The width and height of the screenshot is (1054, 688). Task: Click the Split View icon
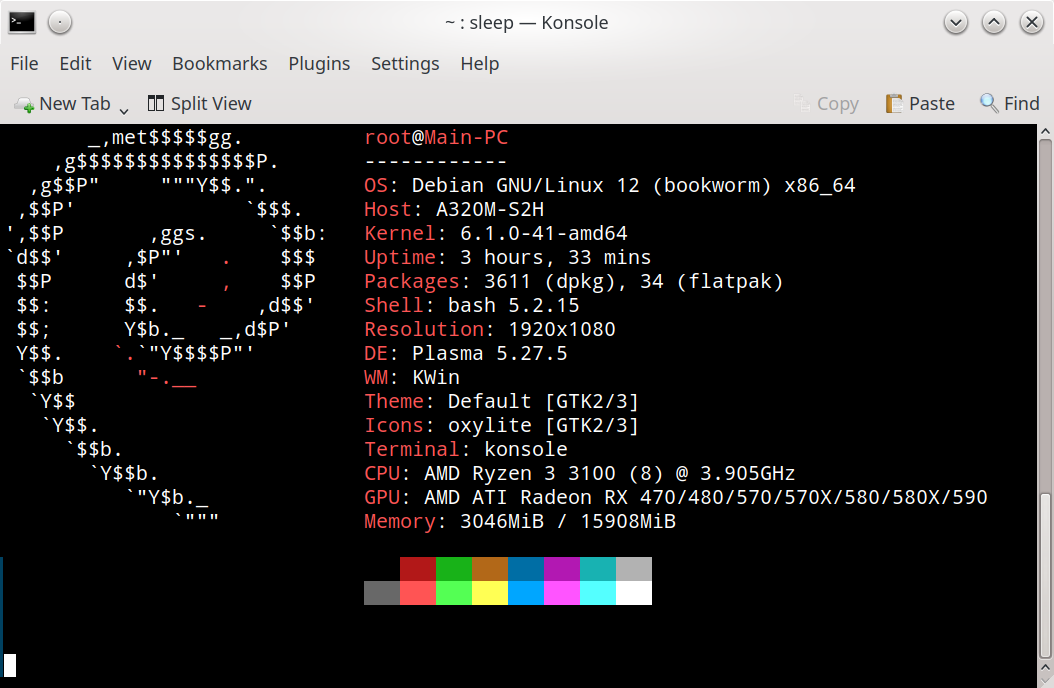click(156, 103)
